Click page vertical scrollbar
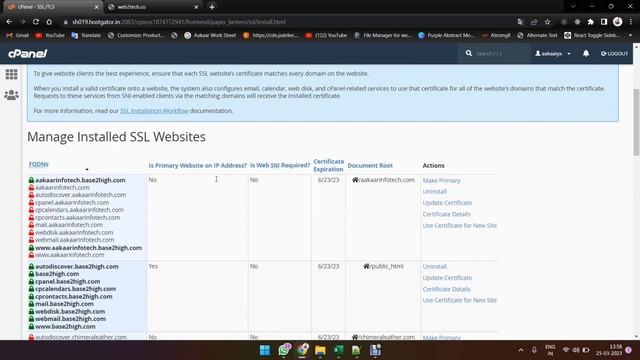Viewport: 640px width, 360px height. tap(636, 122)
